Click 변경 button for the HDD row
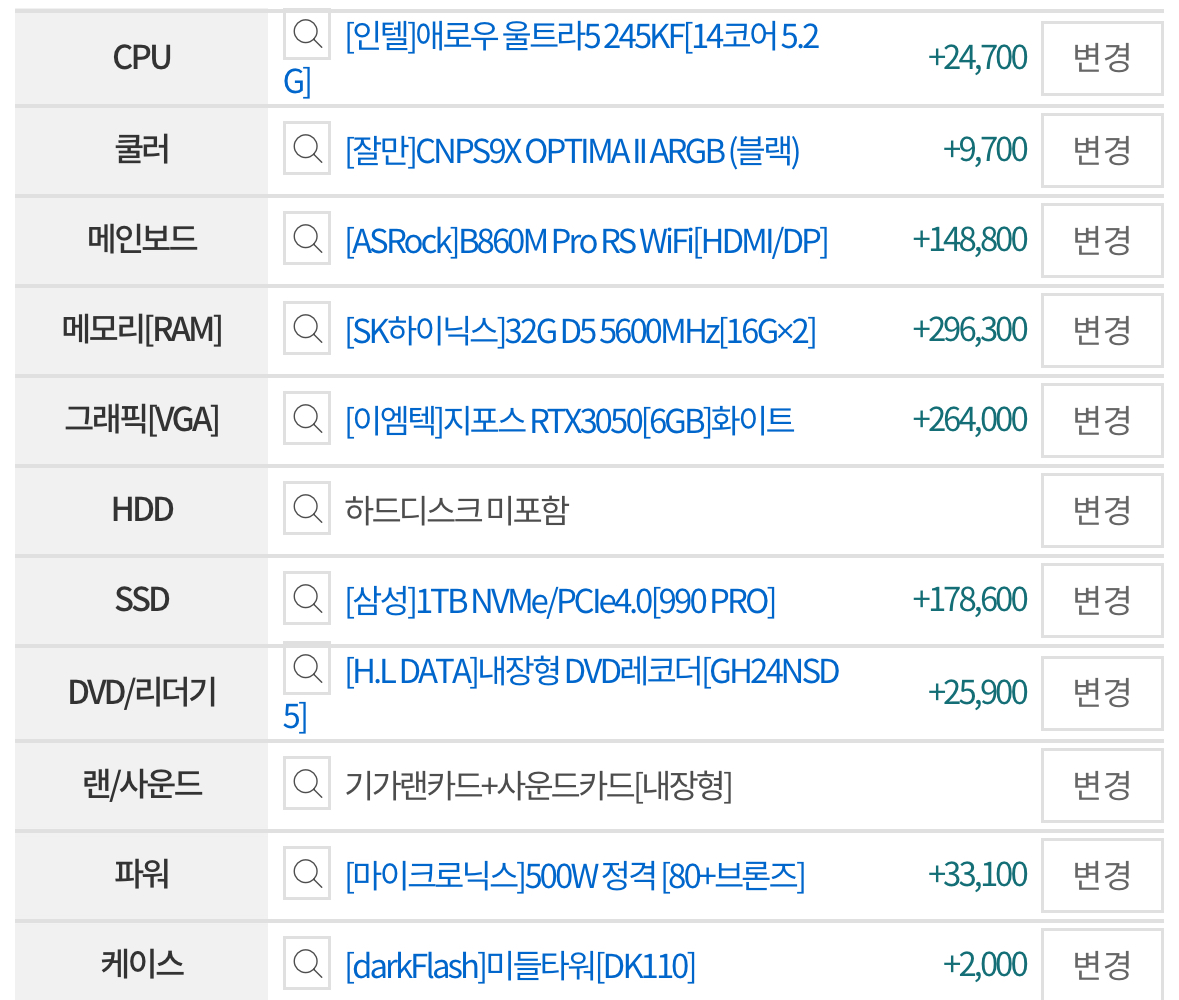Viewport: 1179px width, 1000px height. tap(1102, 511)
